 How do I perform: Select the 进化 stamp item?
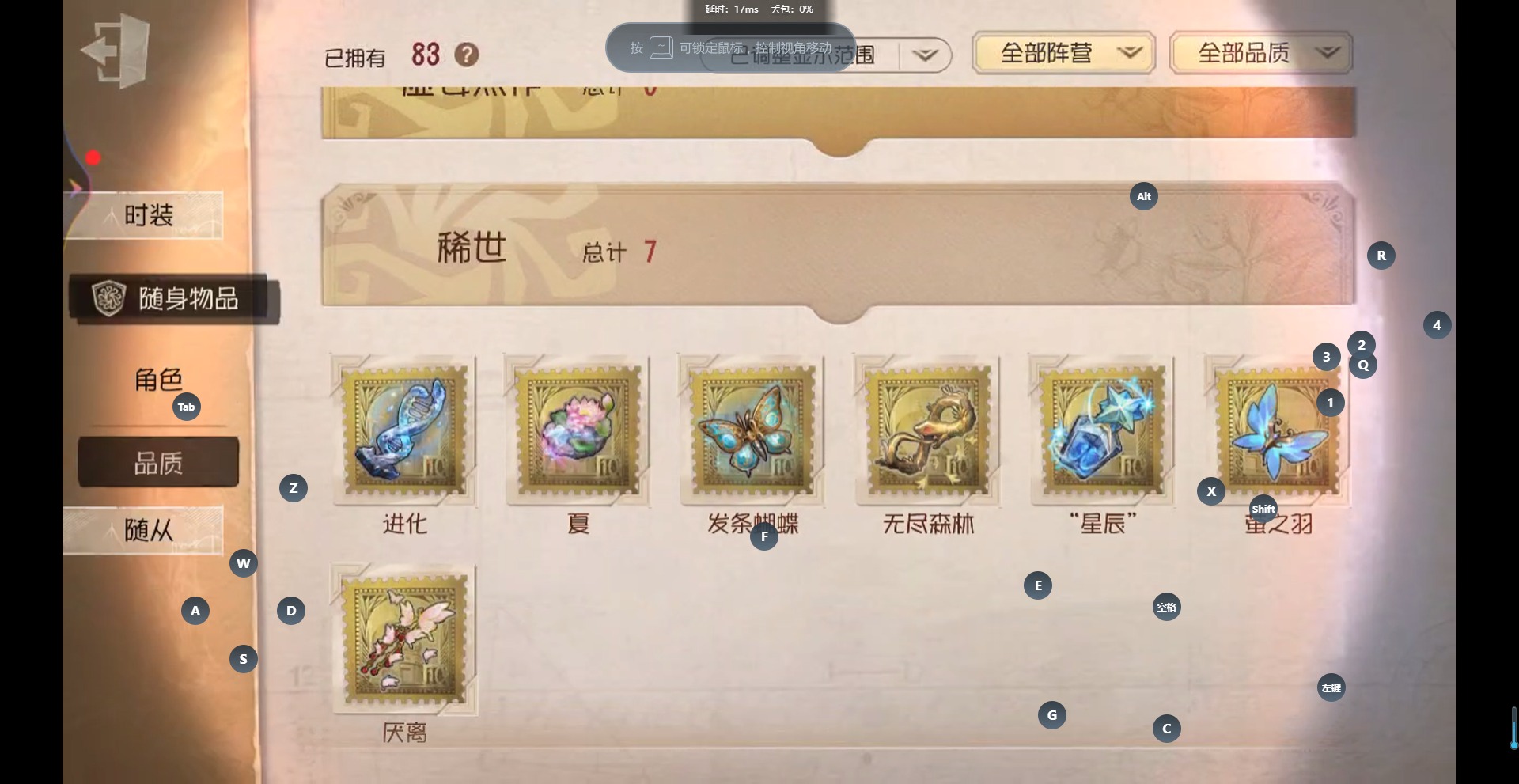[x=404, y=431]
